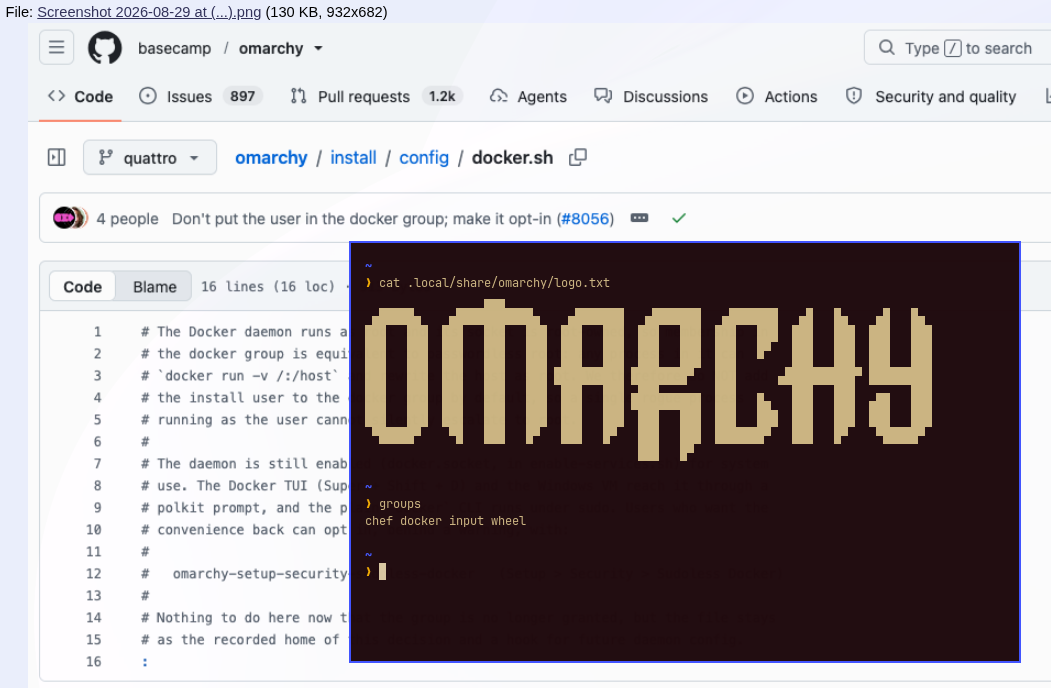Select line number 7
This screenshot has width=1051, height=688.
pyautogui.click(x=98, y=464)
